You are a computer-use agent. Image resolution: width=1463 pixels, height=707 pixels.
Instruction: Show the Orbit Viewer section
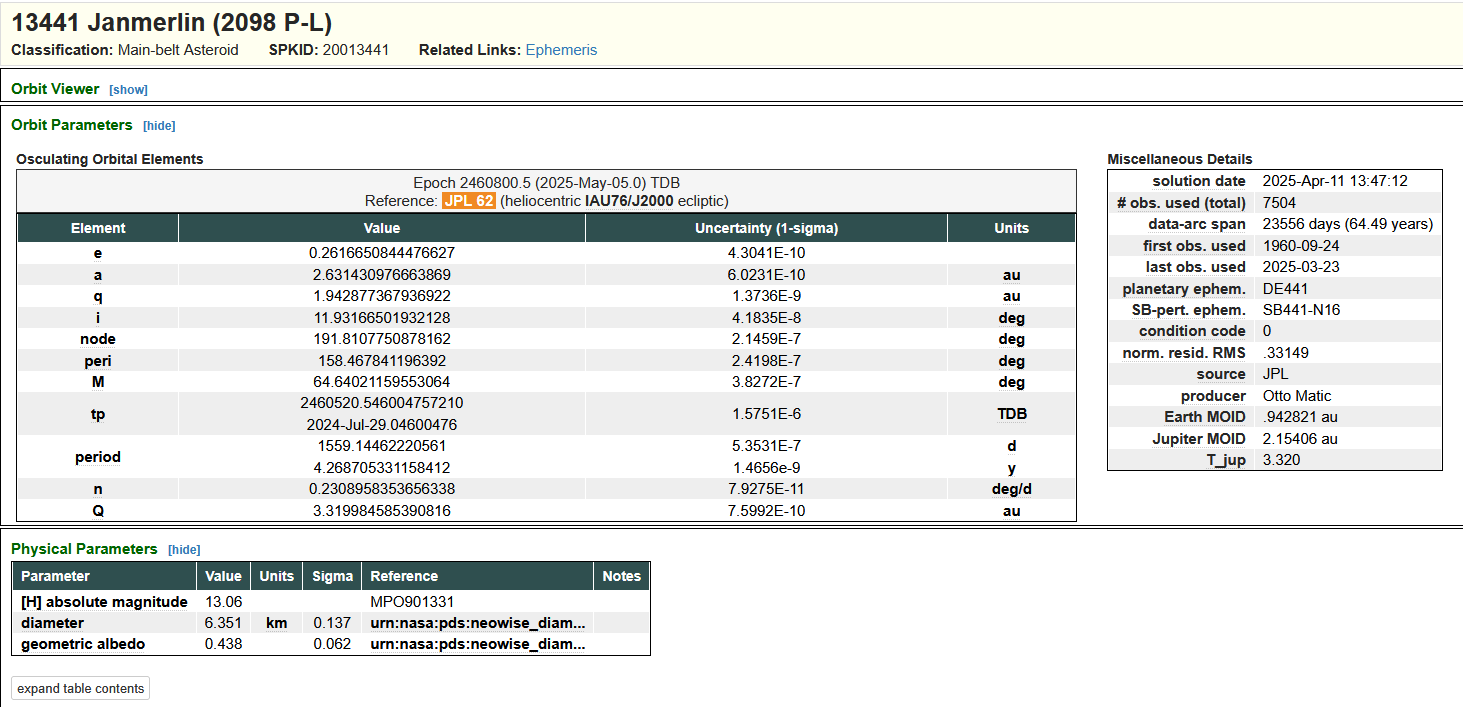pos(128,90)
